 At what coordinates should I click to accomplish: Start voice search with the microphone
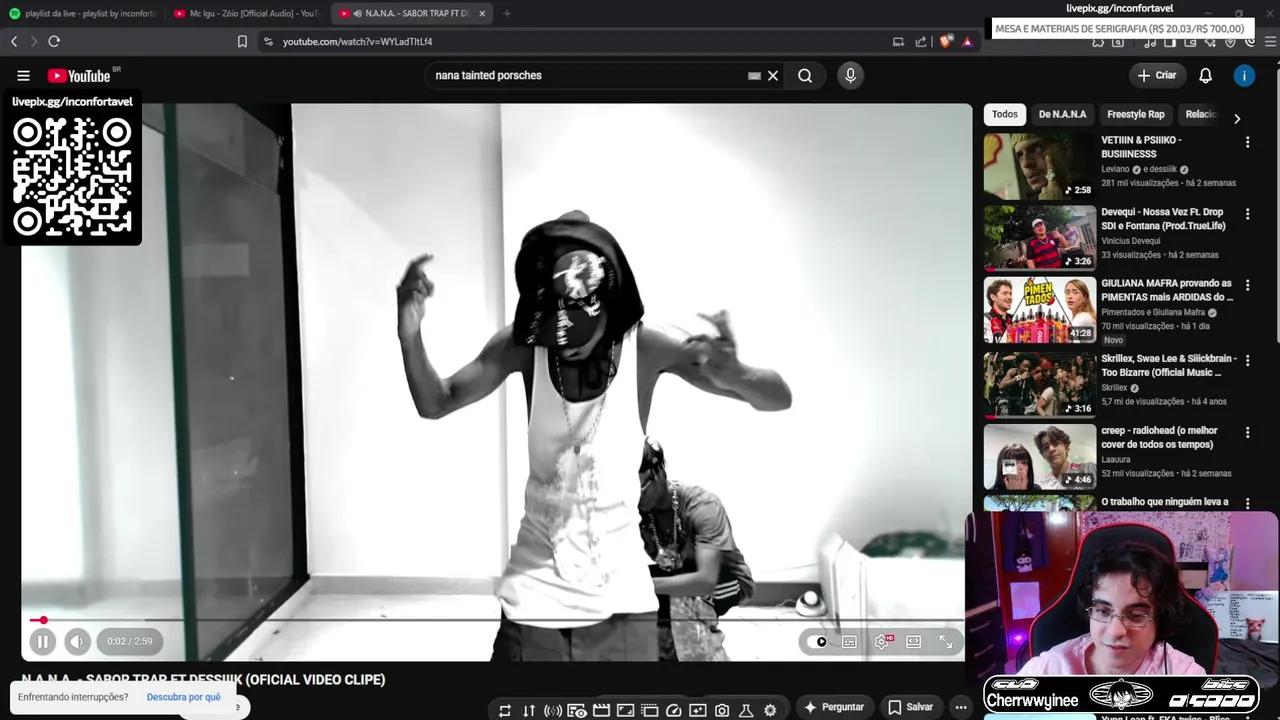tap(850, 75)
